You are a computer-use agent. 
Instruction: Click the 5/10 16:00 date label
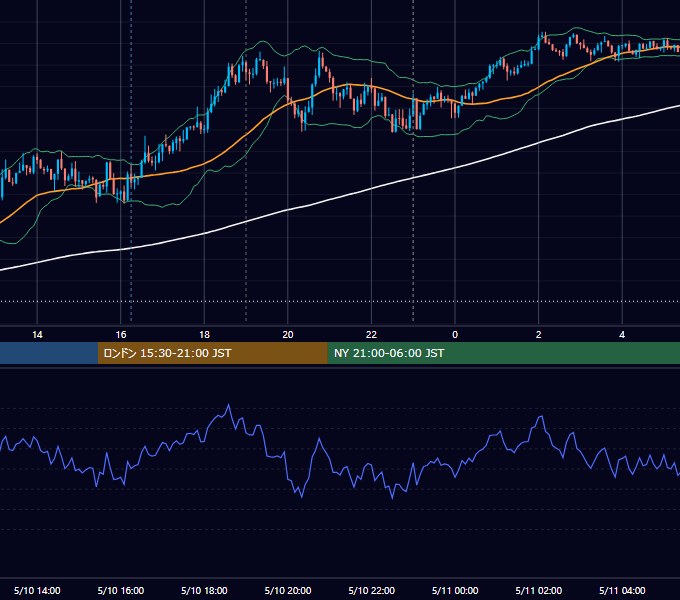point(121,590)
